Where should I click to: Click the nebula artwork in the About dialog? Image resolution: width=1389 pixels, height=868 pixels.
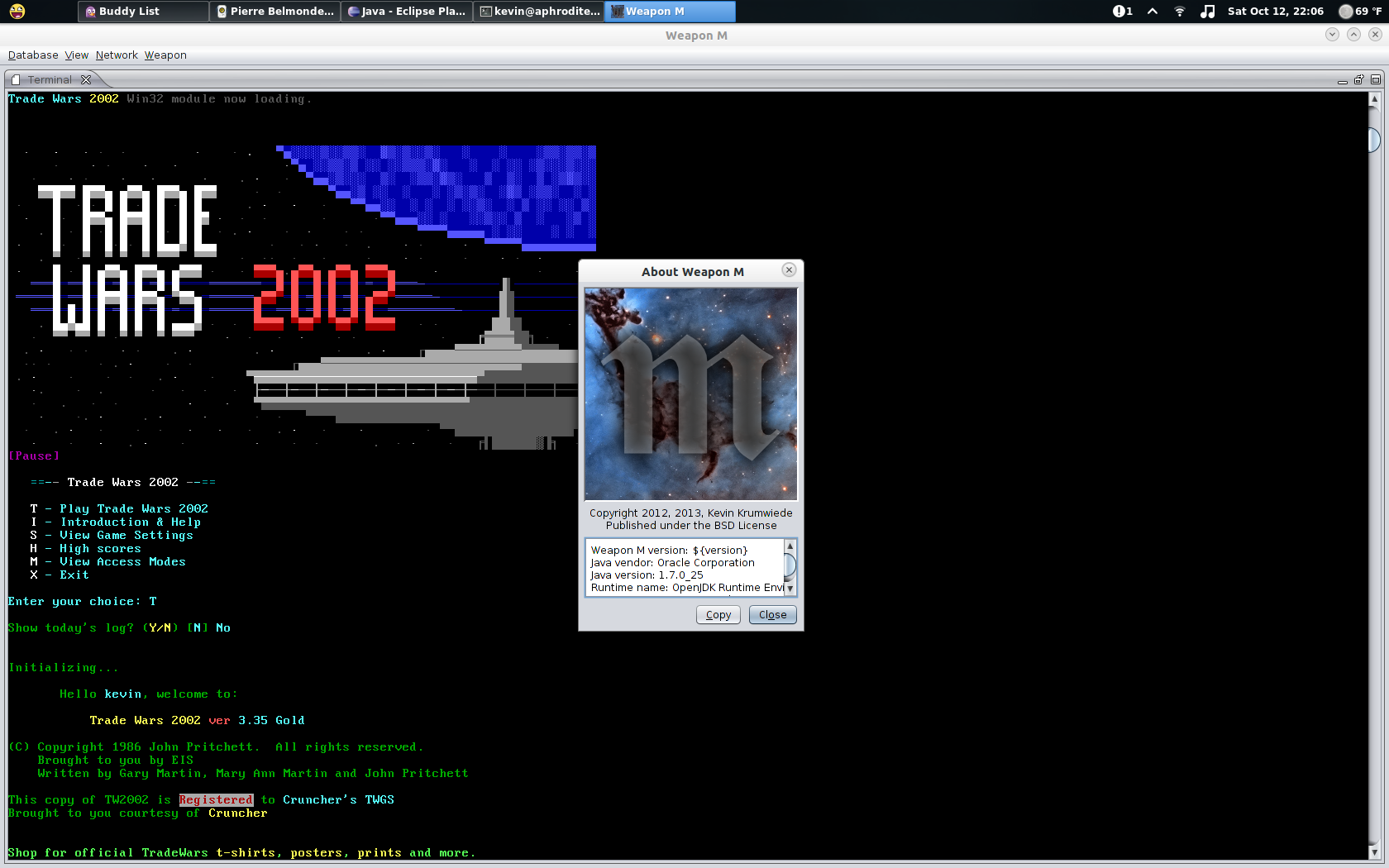[690, 394]
